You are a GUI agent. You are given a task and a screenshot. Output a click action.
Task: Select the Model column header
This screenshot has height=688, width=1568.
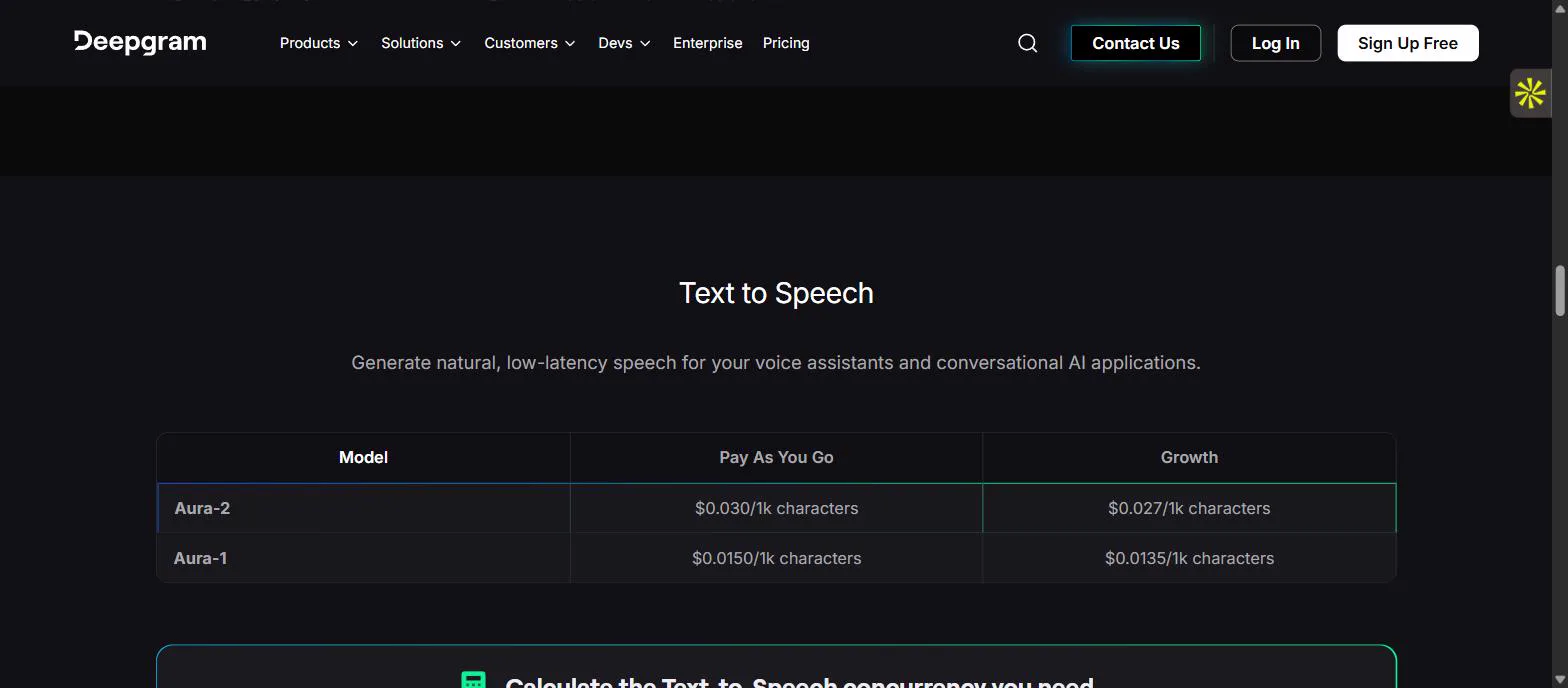click(363, 457)
